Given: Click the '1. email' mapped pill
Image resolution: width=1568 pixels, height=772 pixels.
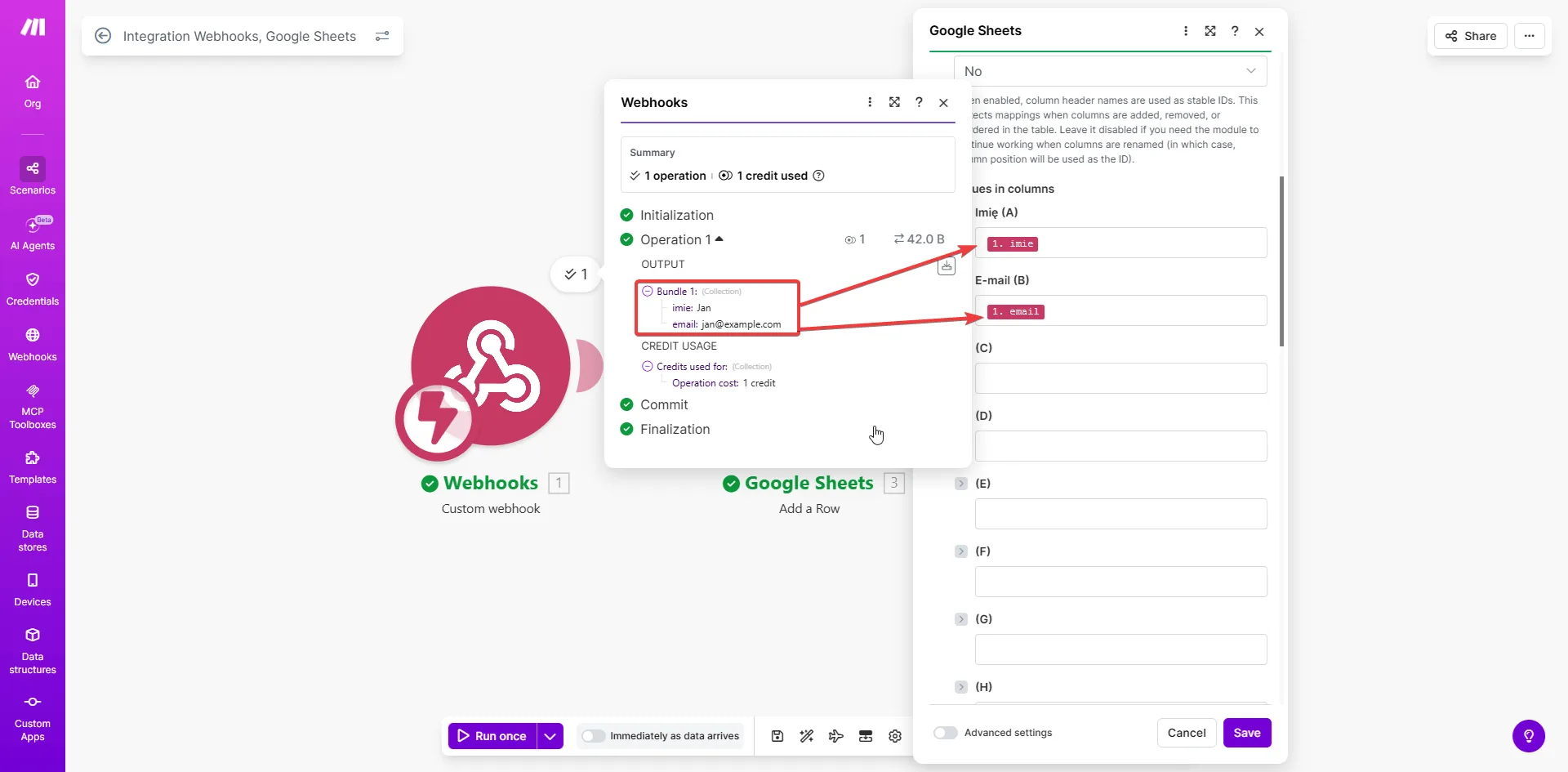Looking at the screenshot, I should (x=1016, y=311).
